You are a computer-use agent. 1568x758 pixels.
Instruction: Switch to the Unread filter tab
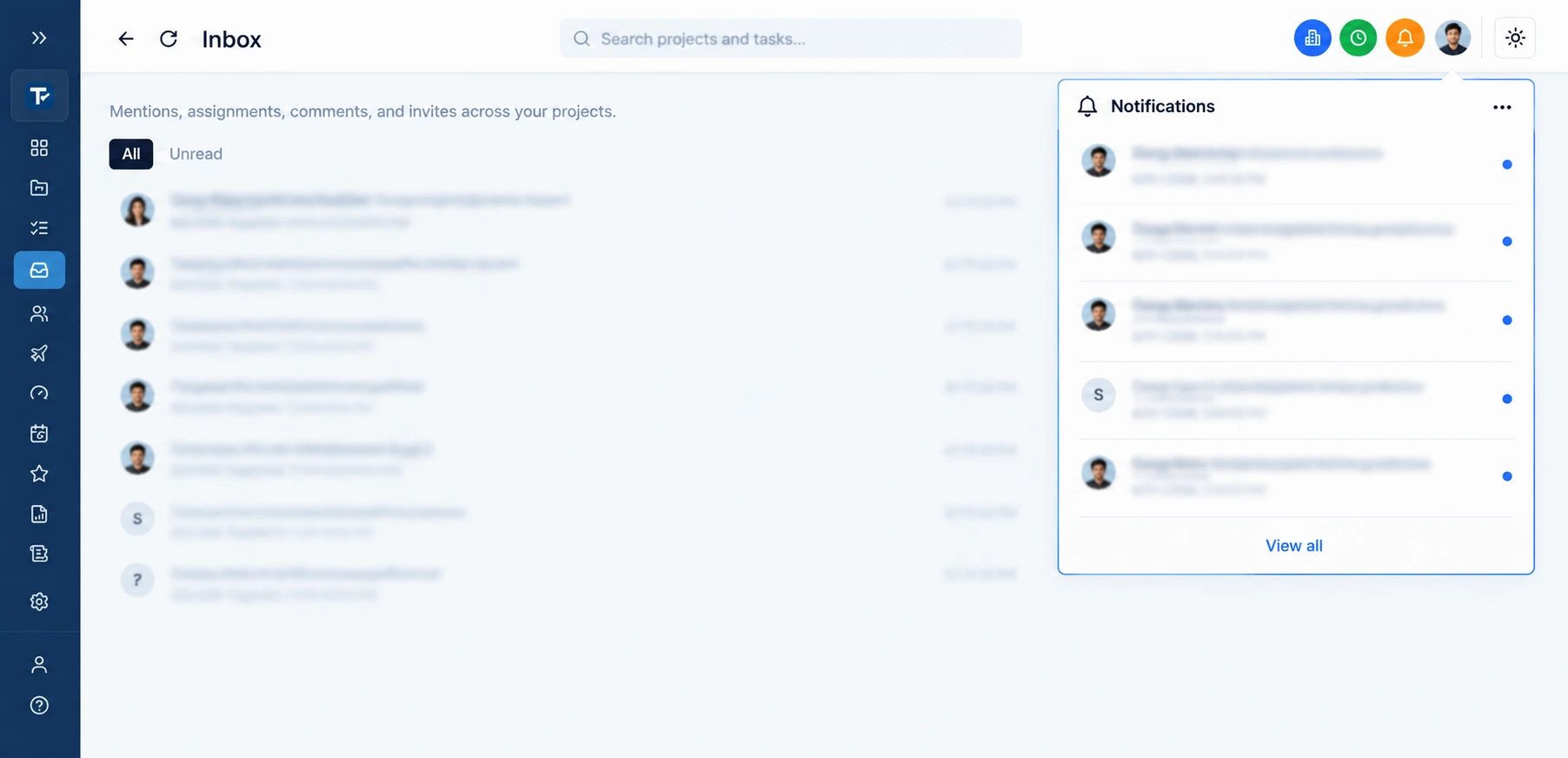click(x=196, y=154)
